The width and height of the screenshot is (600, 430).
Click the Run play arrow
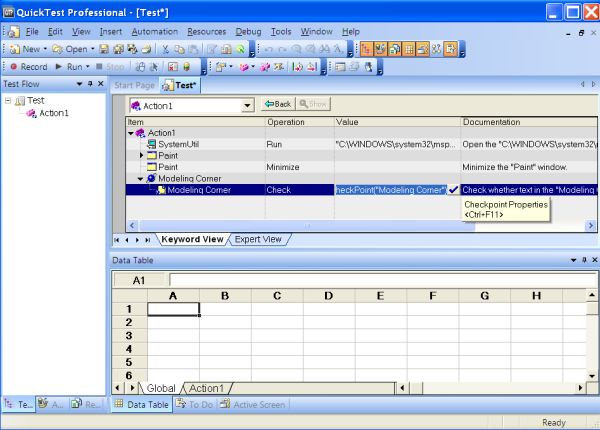[x=59, y=67]
